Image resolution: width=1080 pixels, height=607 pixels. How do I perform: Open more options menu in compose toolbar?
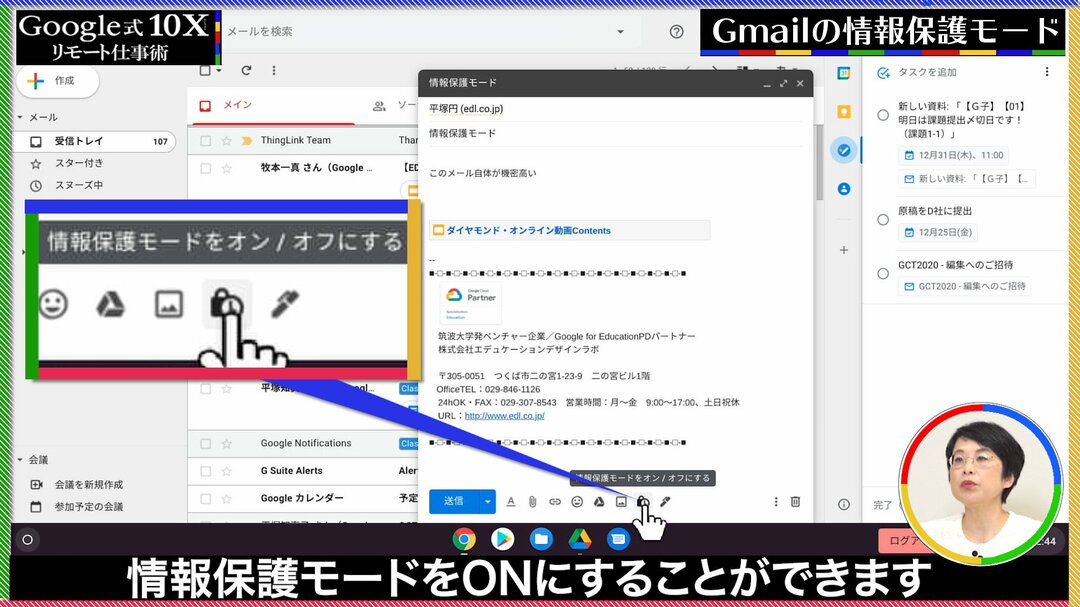click(776, 502)
